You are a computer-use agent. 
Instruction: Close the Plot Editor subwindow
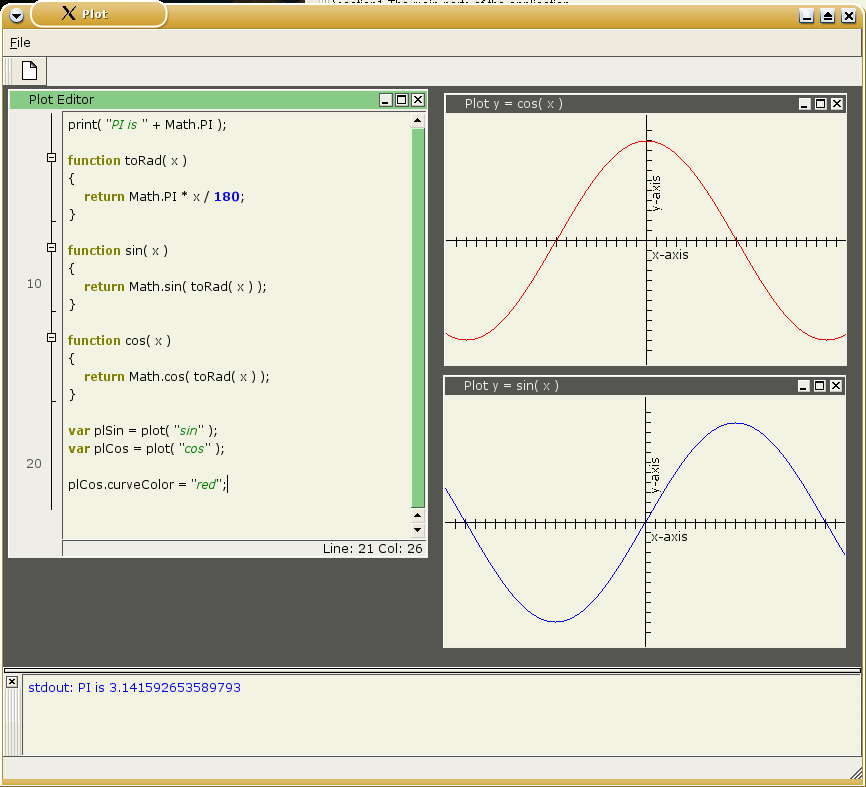418,99
